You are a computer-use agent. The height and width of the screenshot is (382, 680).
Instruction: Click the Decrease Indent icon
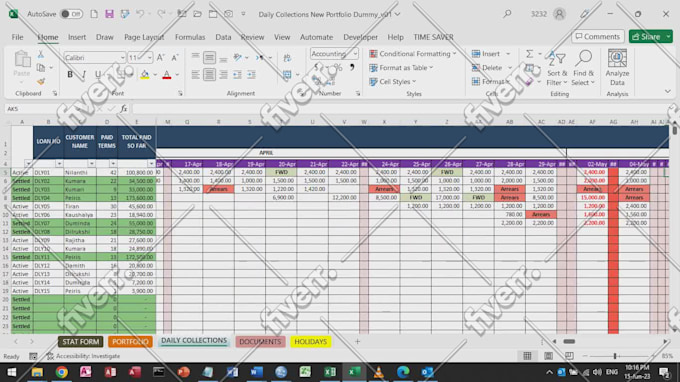[x=237, y=75]
